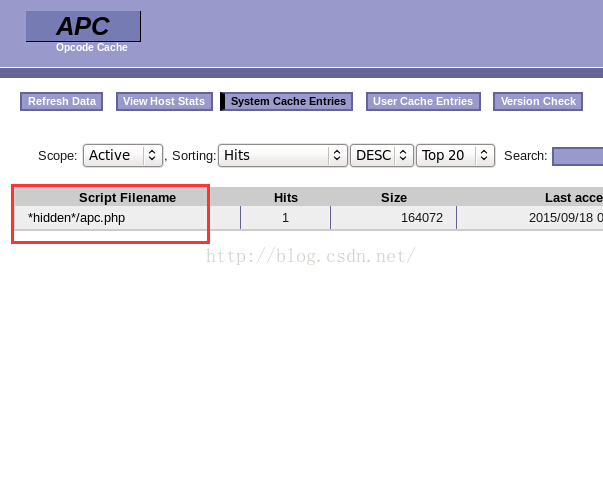Open the User Cache Entries tab
The width and height of the screenshot is (603, 491).
click(423, 102)
